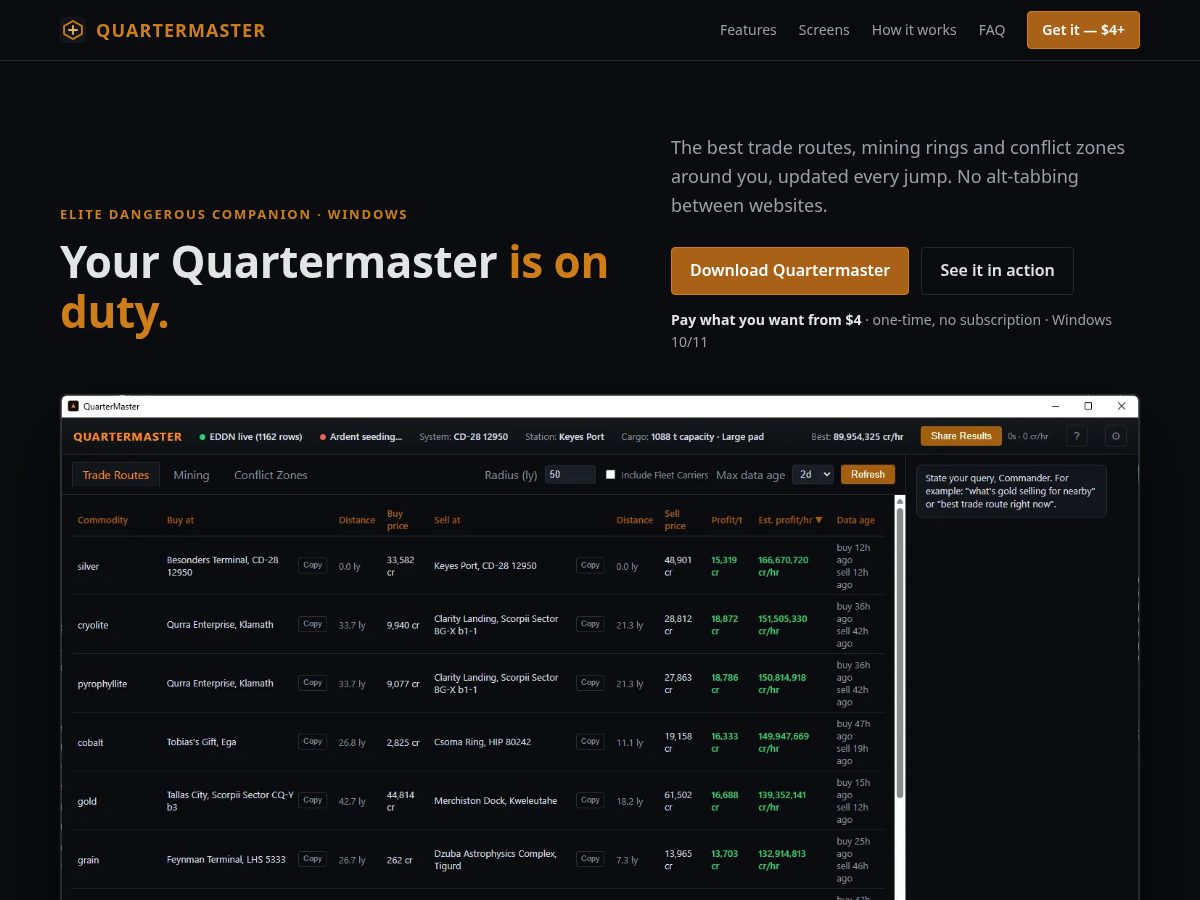Click the Download Quartermaster button
Screen dimensions: 1200x900
[790, 271]
